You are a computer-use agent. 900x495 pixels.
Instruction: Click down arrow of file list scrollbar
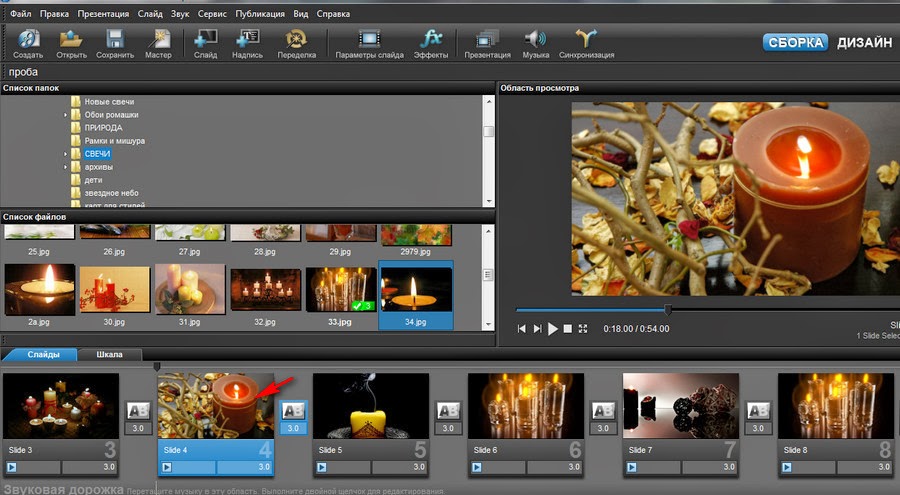tap(488, 324)
